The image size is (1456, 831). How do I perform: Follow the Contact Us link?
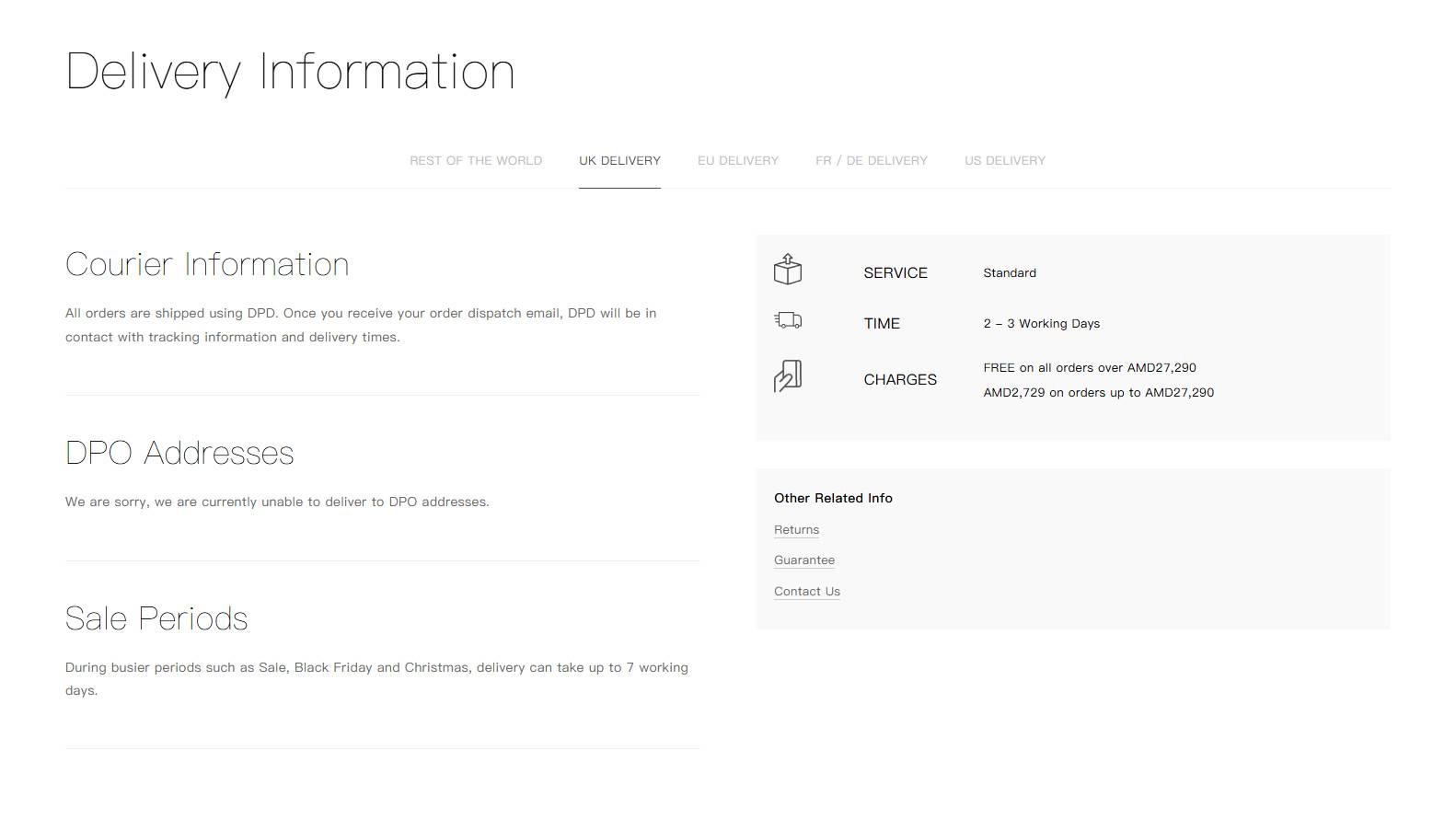pos(807,591)
